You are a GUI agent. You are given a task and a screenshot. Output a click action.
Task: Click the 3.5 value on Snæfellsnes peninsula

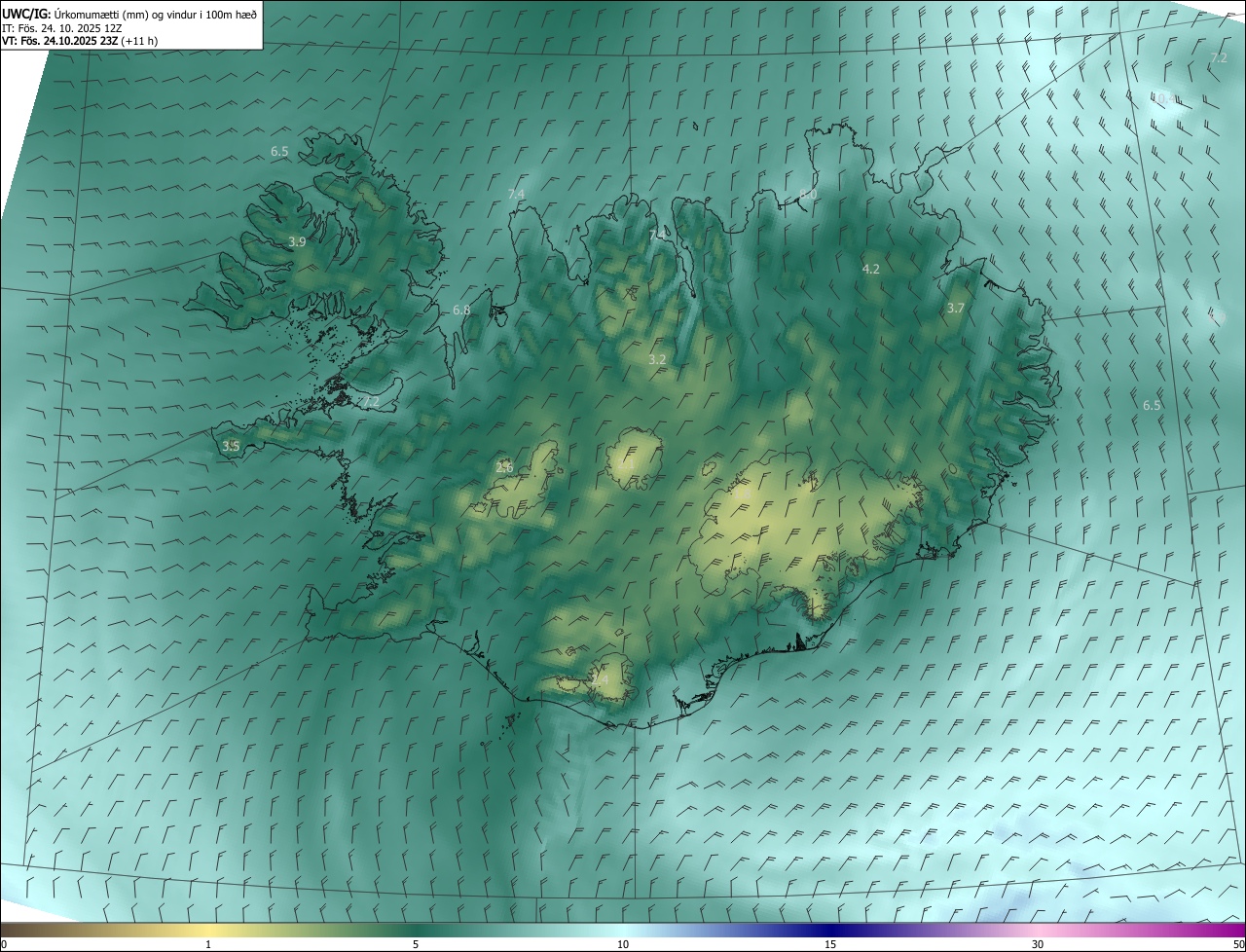click(231, 446)
